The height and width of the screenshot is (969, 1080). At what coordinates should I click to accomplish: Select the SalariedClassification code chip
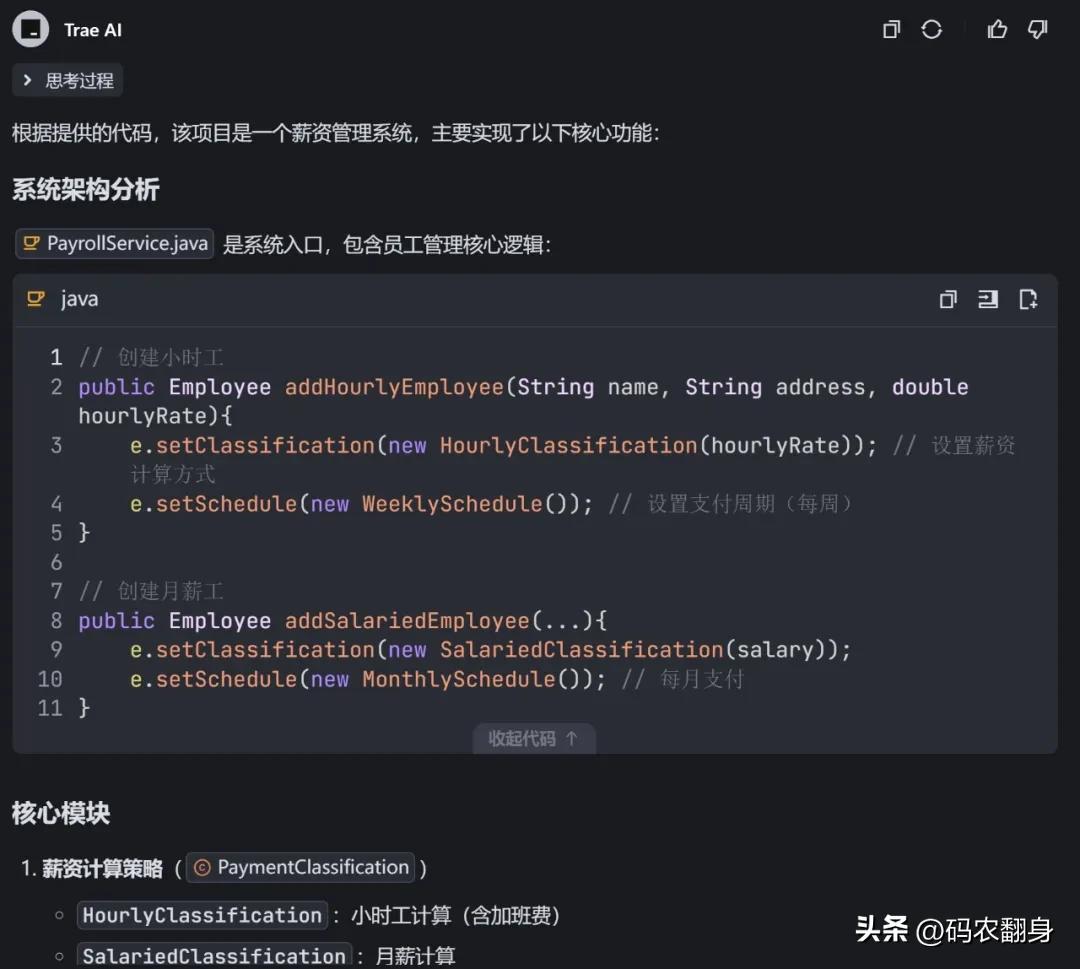pos(213,955)
